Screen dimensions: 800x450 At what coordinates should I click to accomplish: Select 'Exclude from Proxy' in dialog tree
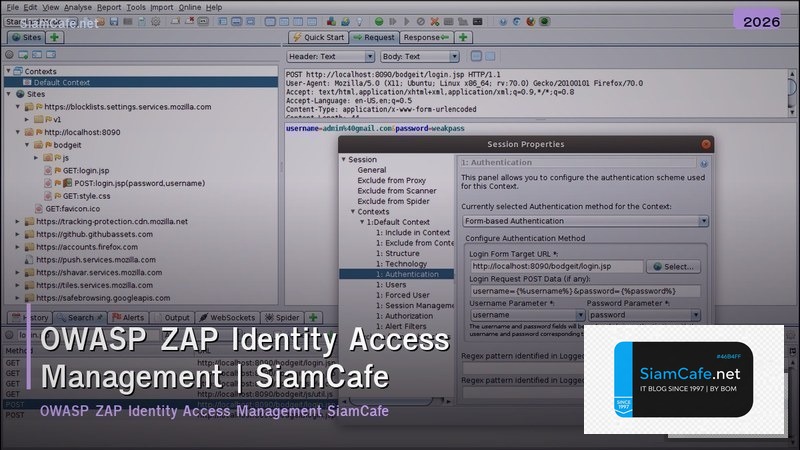[x=391, y=180]
